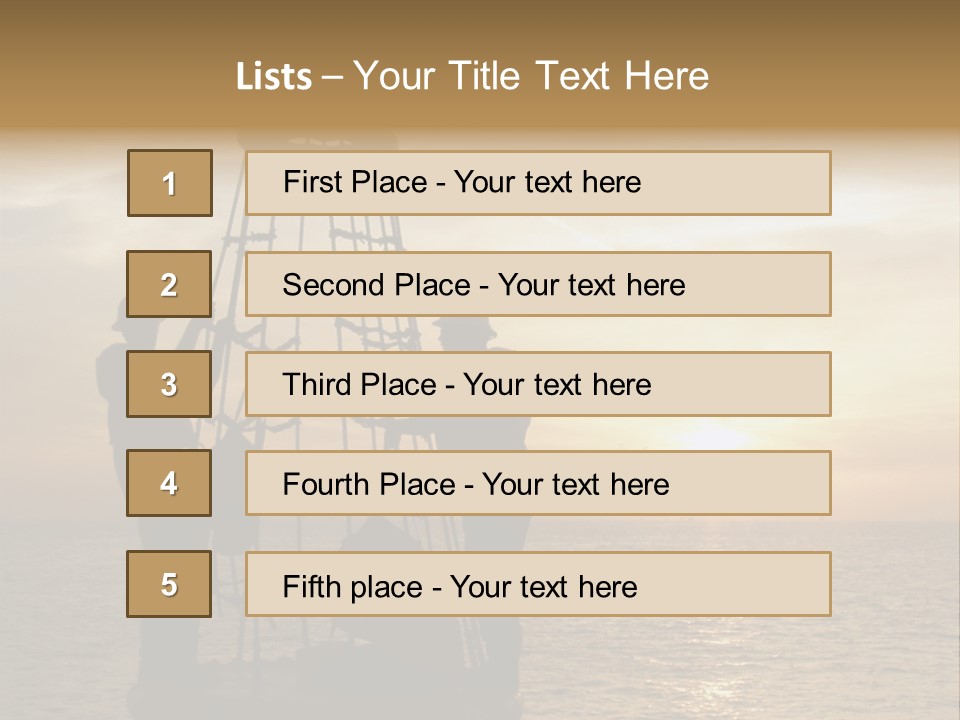The image size is (960, 720).
Task: Select the "First Place - Your text here" box
Action: (x=538, y=183)
